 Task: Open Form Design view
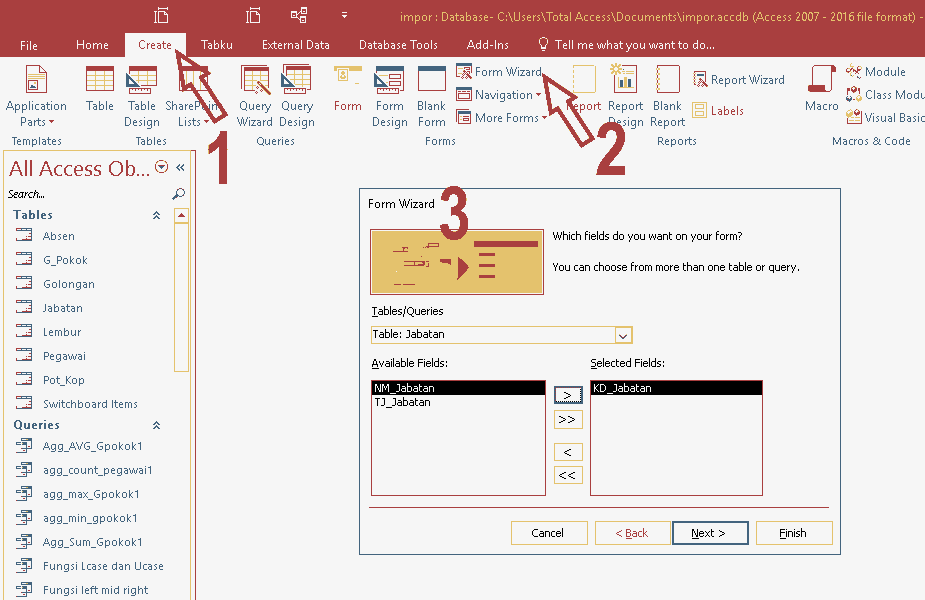coord(389,95)
